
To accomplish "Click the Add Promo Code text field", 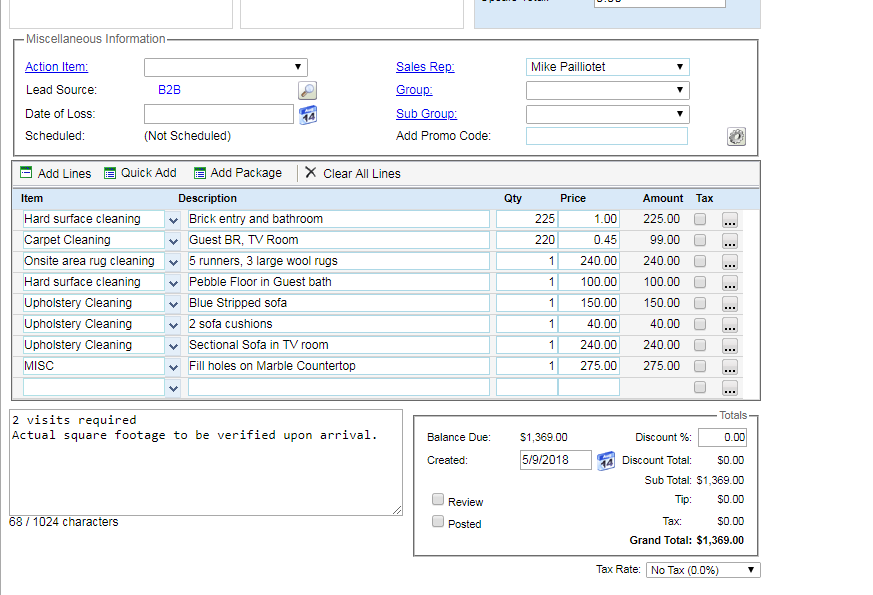I will coord(606,136).
